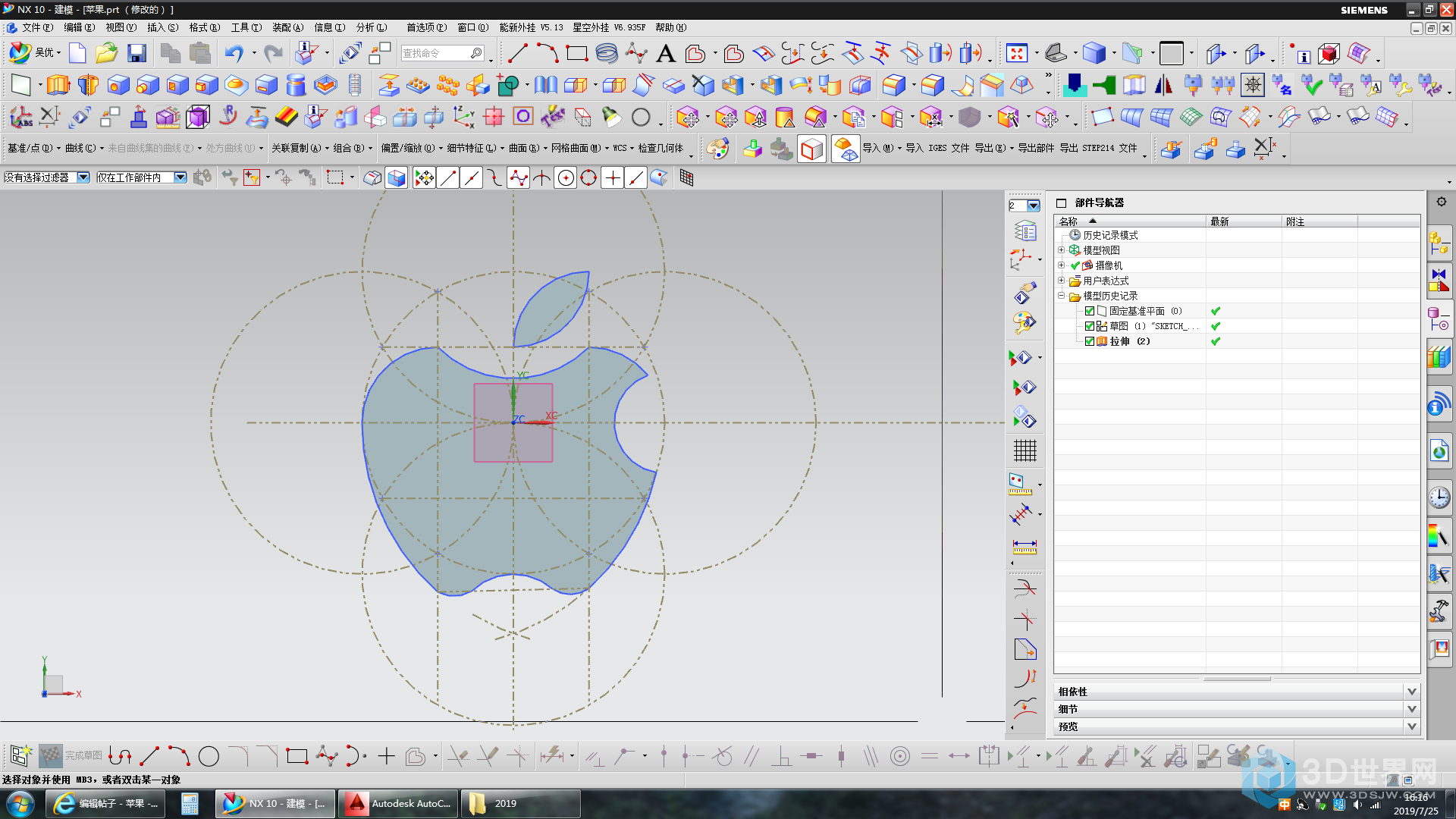Open the 插入(S) menu
Screen dimensions: 1456x819
(x=162, y=27)
